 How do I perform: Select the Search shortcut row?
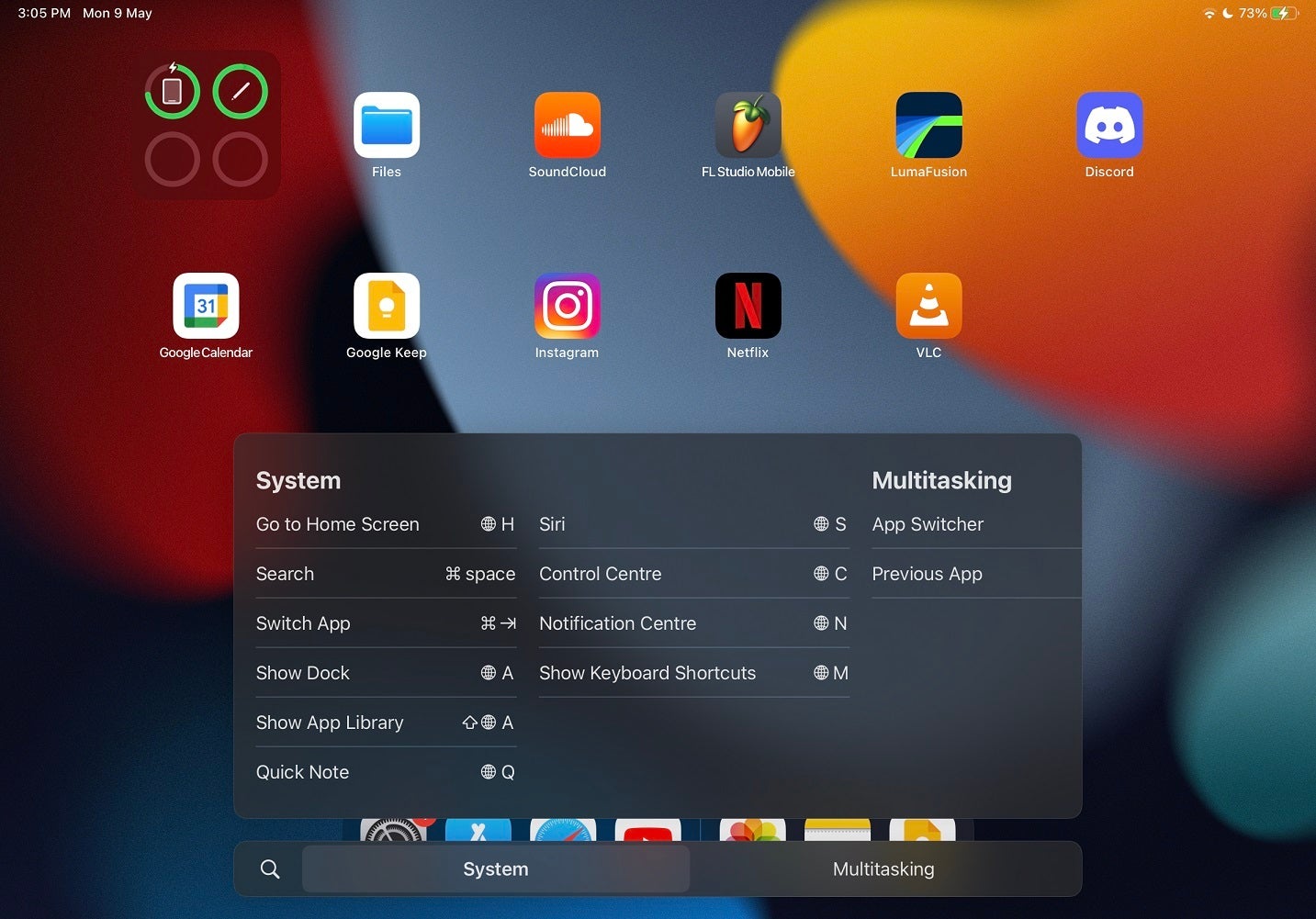point(386,574)
